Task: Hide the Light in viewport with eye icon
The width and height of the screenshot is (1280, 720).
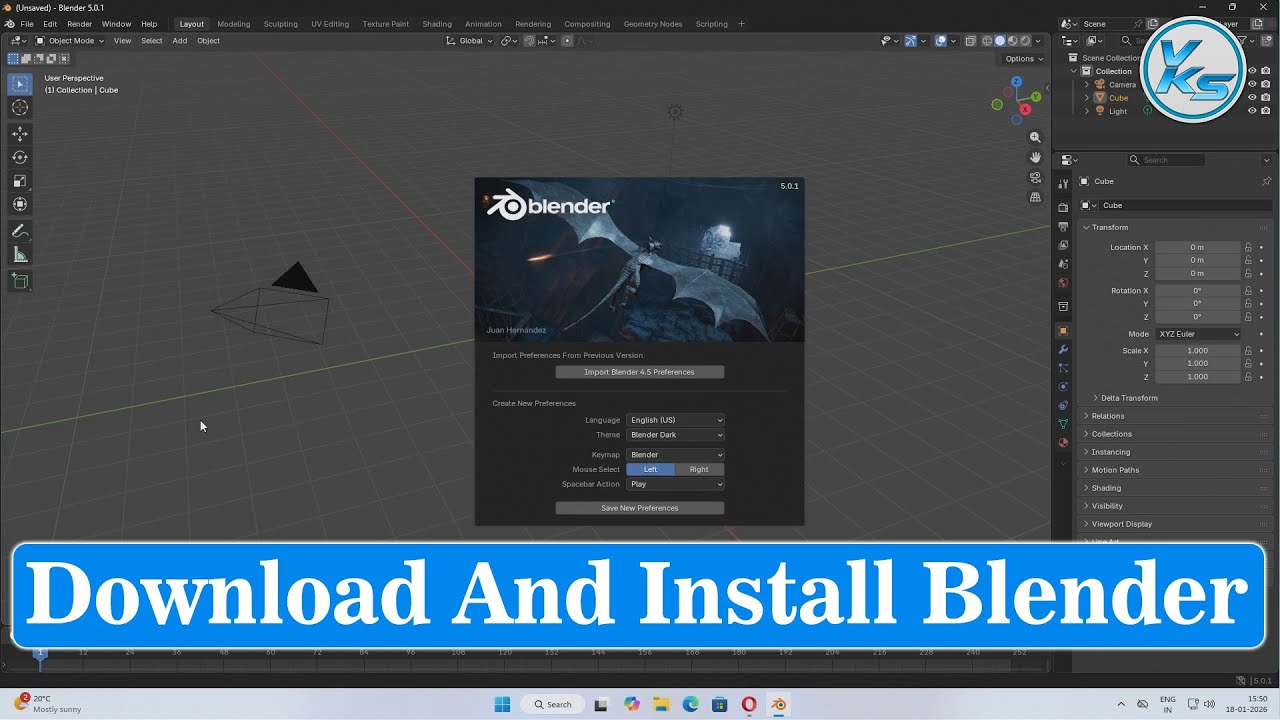Action: point(1252,111)
